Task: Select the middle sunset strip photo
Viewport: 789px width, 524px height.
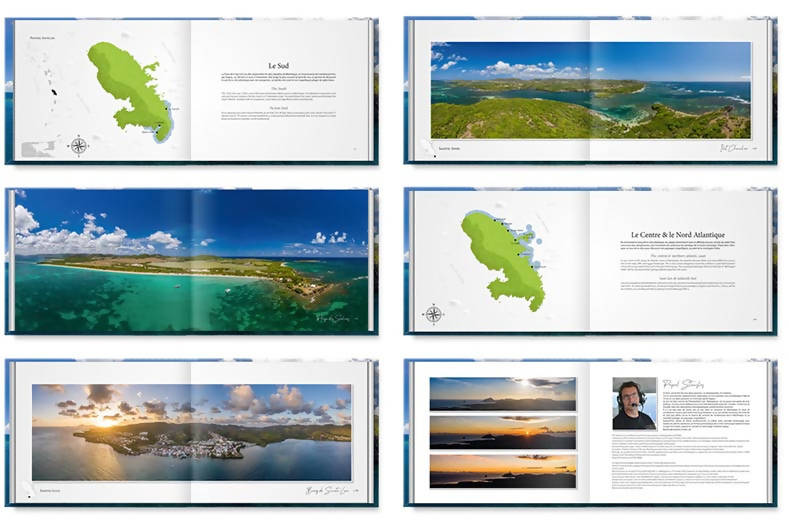Action: 502,432
